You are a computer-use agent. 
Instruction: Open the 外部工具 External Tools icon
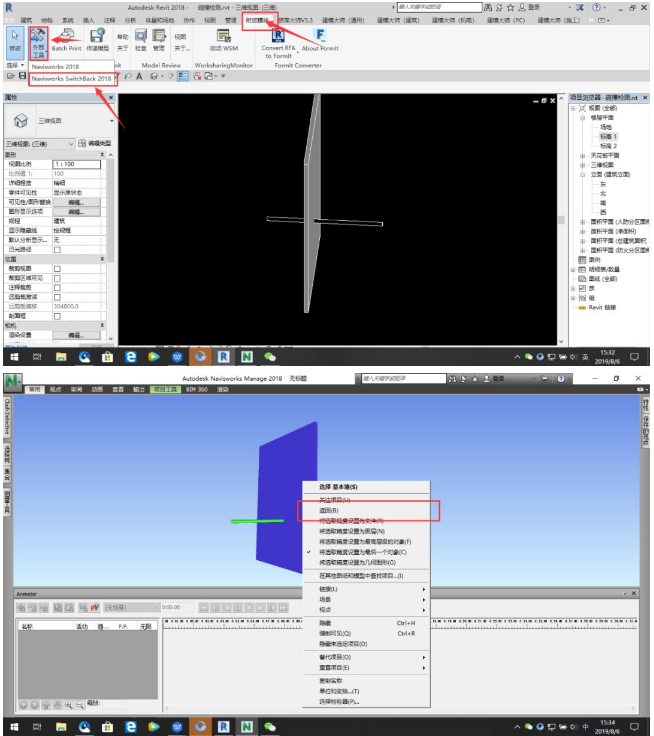[x=38, y=43]
